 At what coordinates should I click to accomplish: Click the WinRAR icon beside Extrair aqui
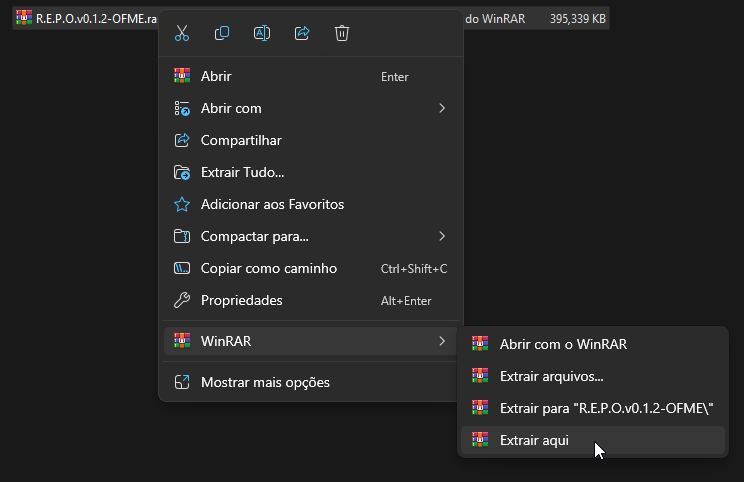click(480, 440)
